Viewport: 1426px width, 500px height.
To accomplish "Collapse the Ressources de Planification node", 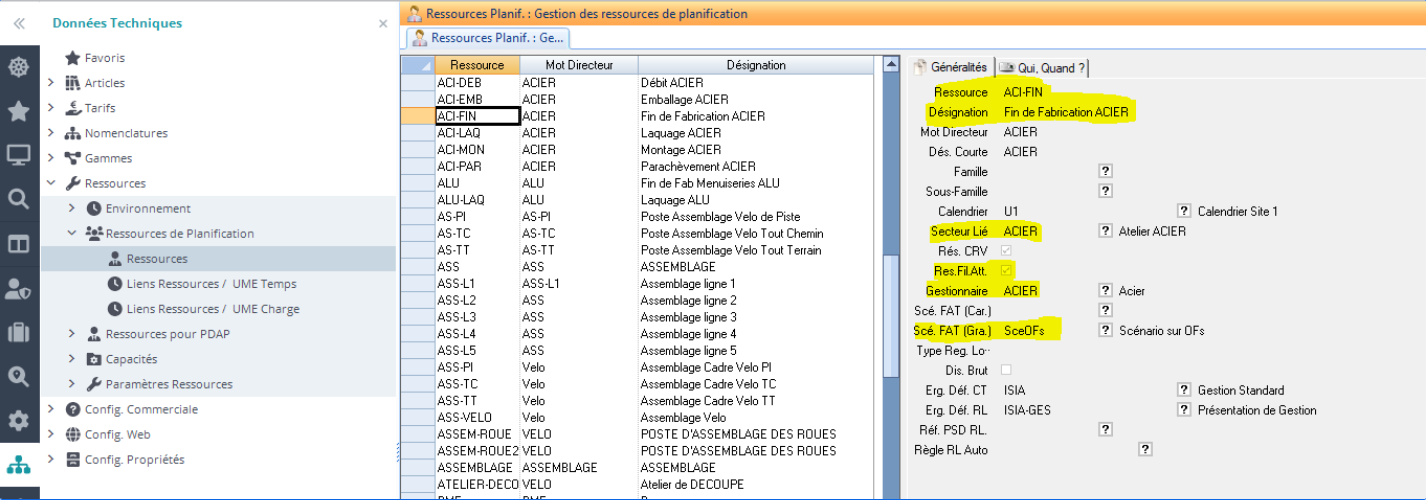I will tap(72, 233).
